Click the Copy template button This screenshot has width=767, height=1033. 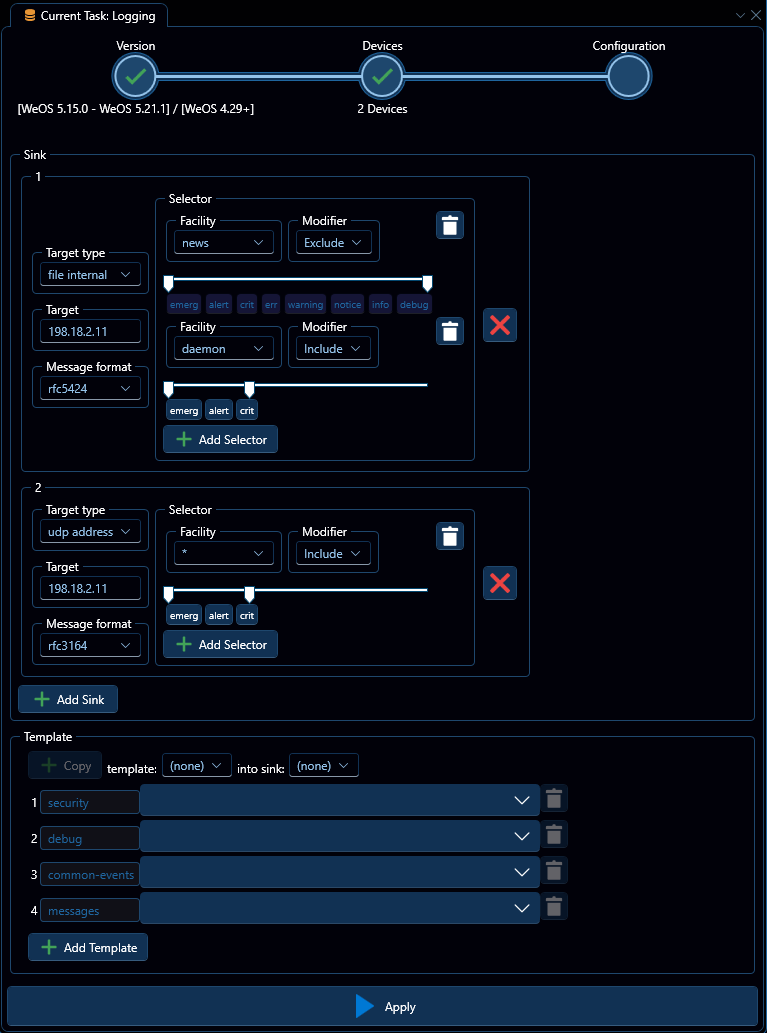[65, 766]
